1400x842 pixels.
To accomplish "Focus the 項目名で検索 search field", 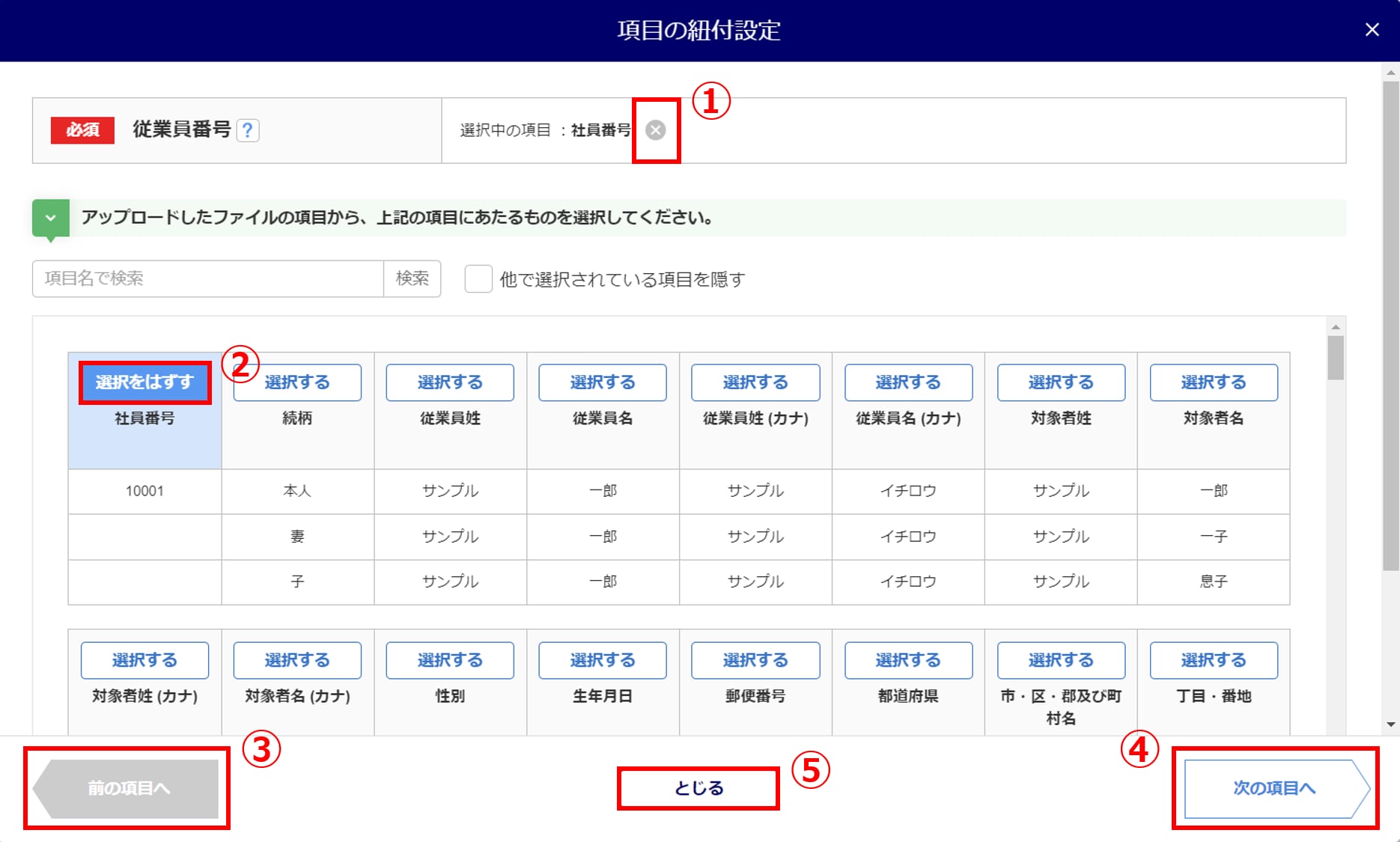I will (x=208, y=278).
